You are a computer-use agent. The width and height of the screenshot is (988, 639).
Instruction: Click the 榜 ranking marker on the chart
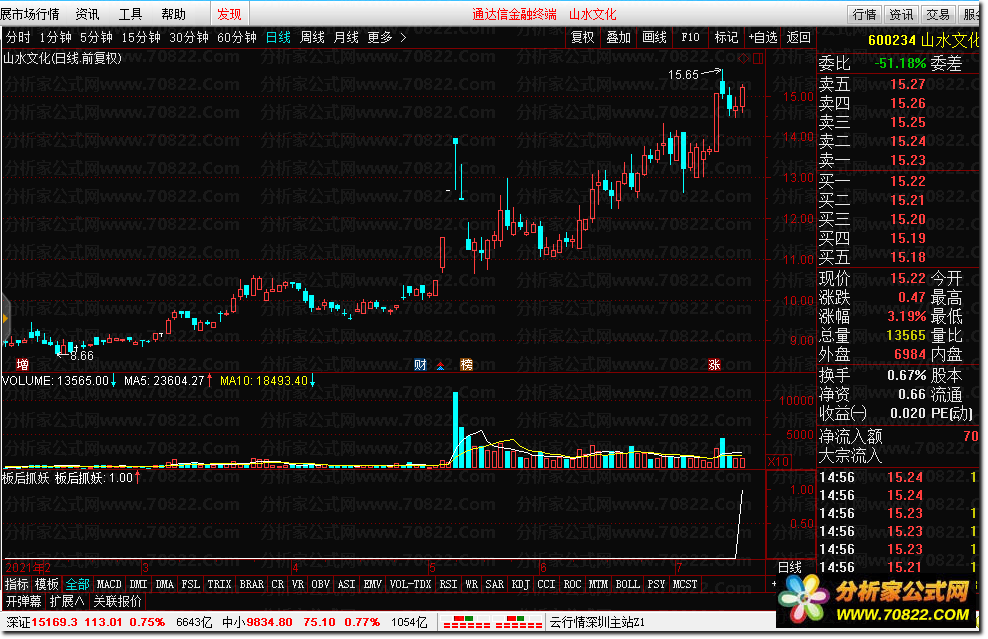(x=466, y=364)
